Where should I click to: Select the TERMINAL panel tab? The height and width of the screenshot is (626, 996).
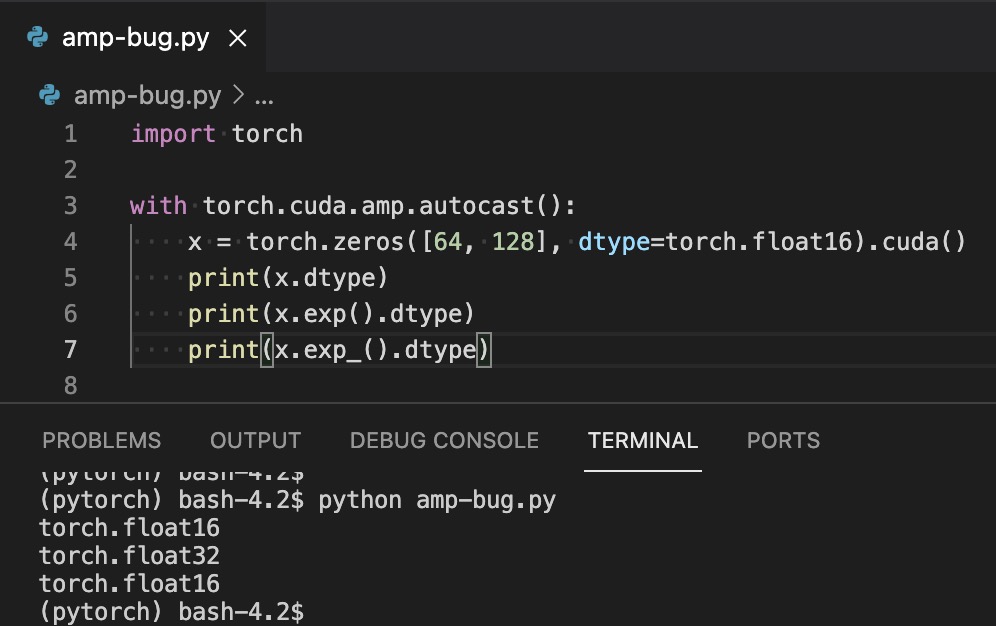642,440
